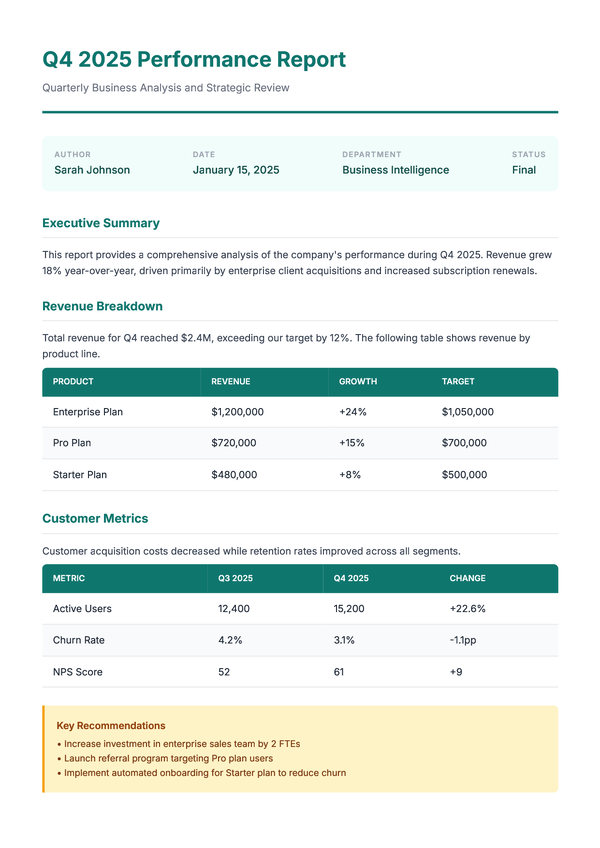Click the Starter Plan target $500,000
Image resolution: width=600 pixels, height=848 pixels.
[x=464, y=475]
